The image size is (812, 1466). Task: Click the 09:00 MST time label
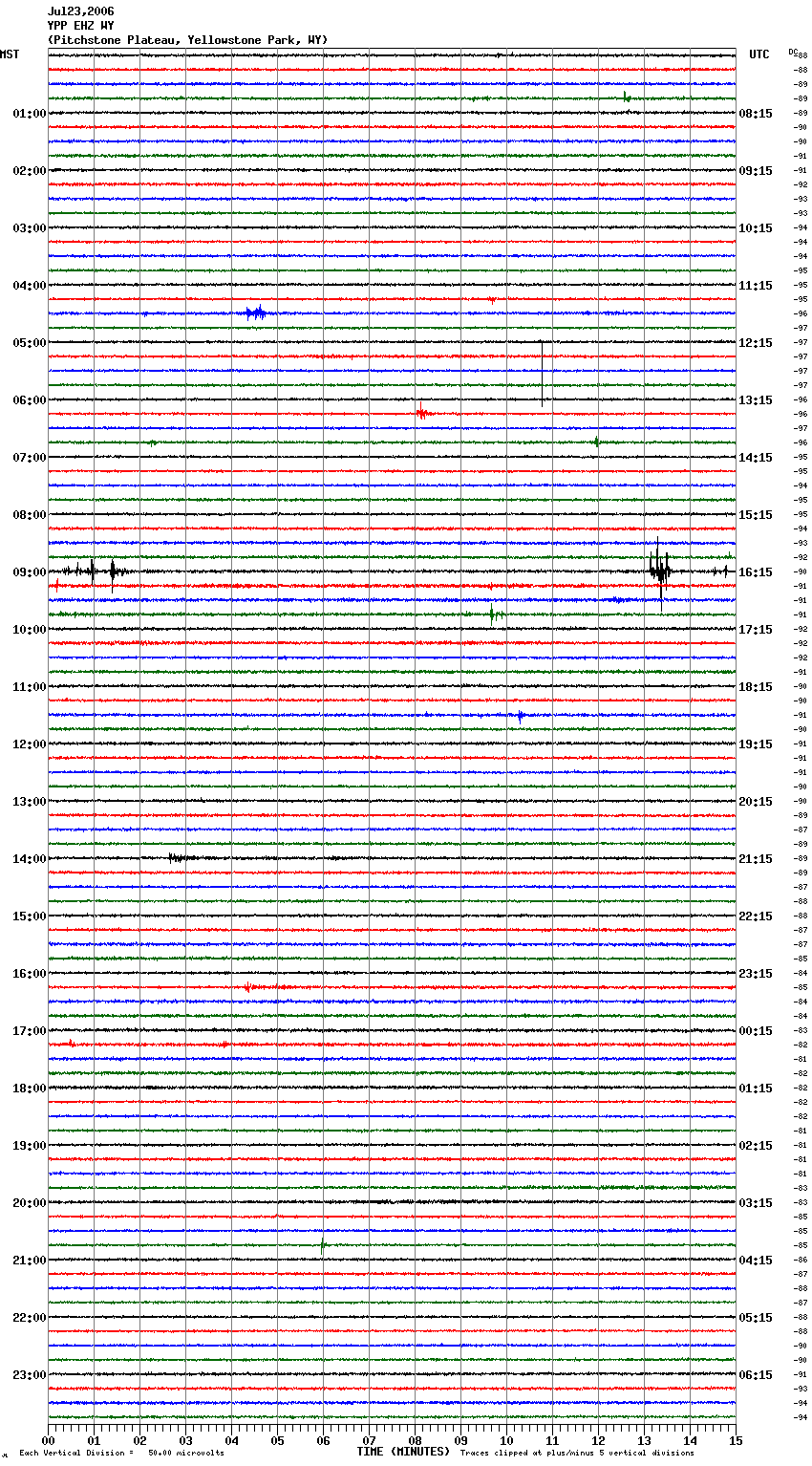pos(30,572)
